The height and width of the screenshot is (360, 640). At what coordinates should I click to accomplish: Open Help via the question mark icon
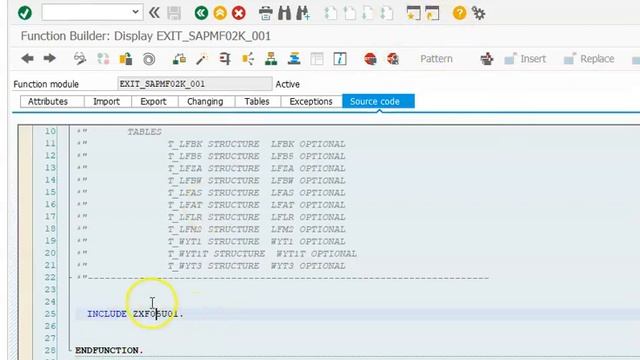(459, 13)
